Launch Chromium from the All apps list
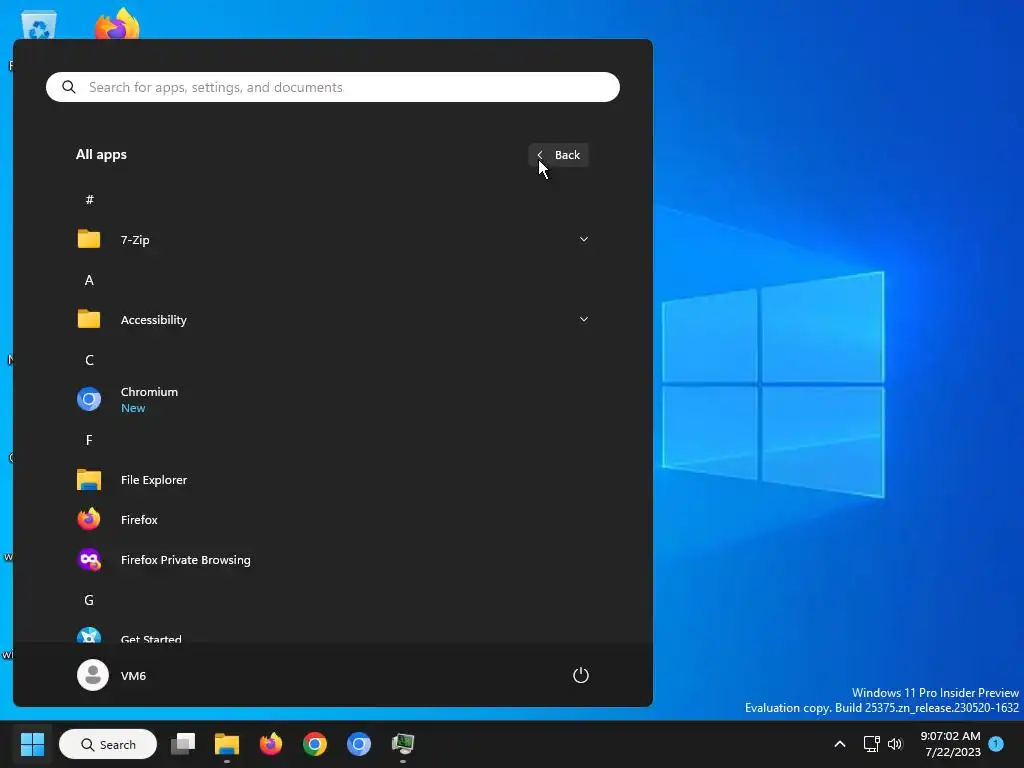The width and height of the screenshot is (1024, 768). pos(333,399)
